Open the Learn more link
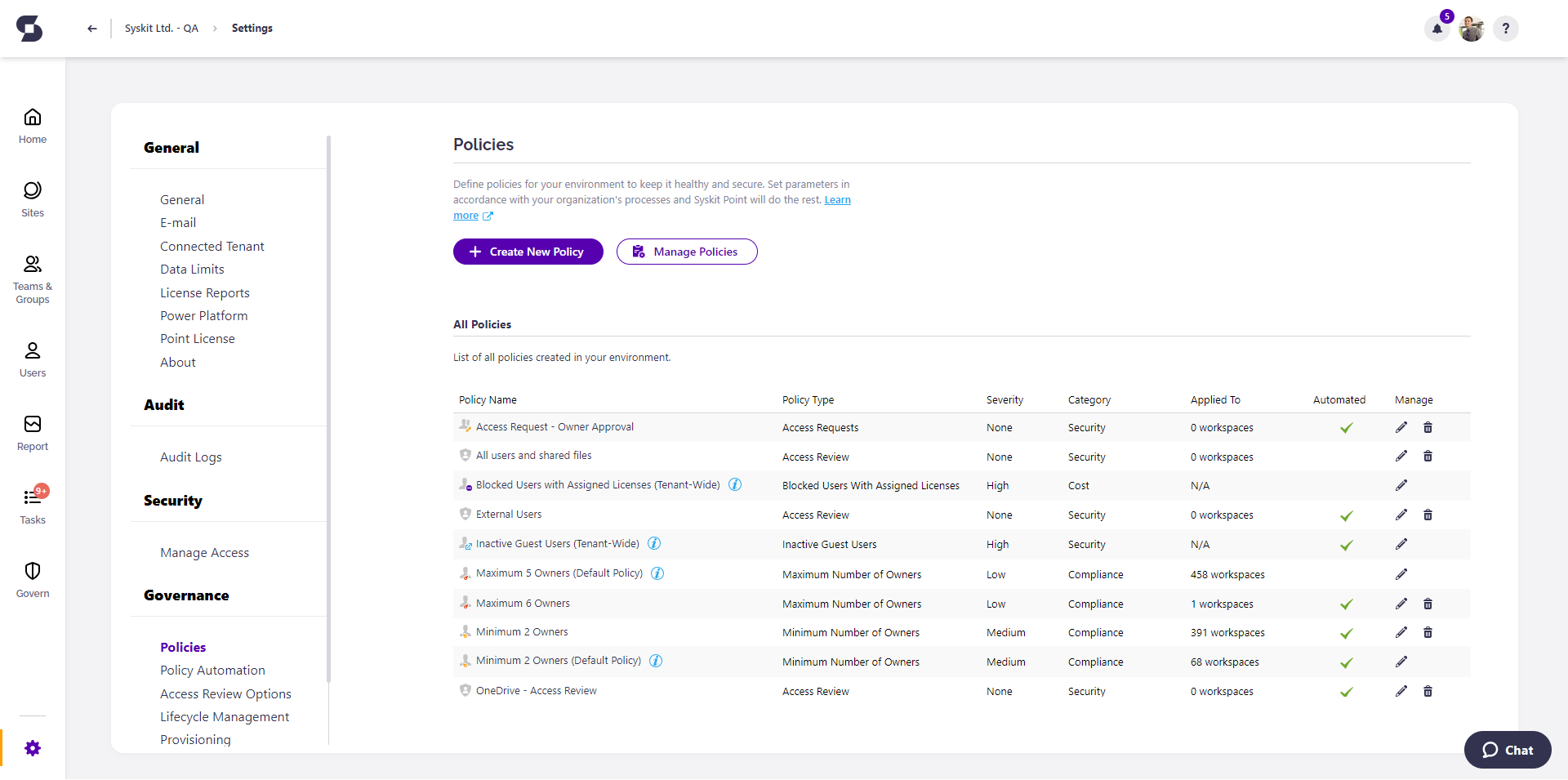1568x780 pixels. [465, 216]
